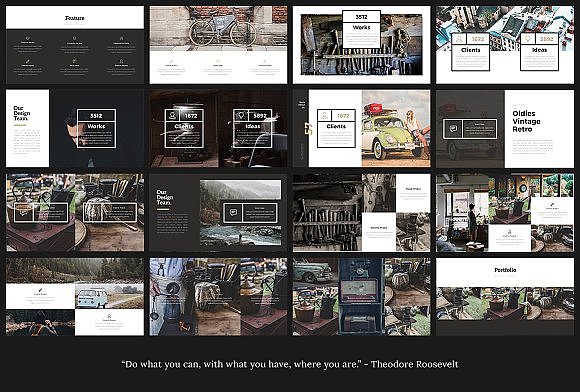Click the "5892" number on the snowy town slide

(546, 39)
